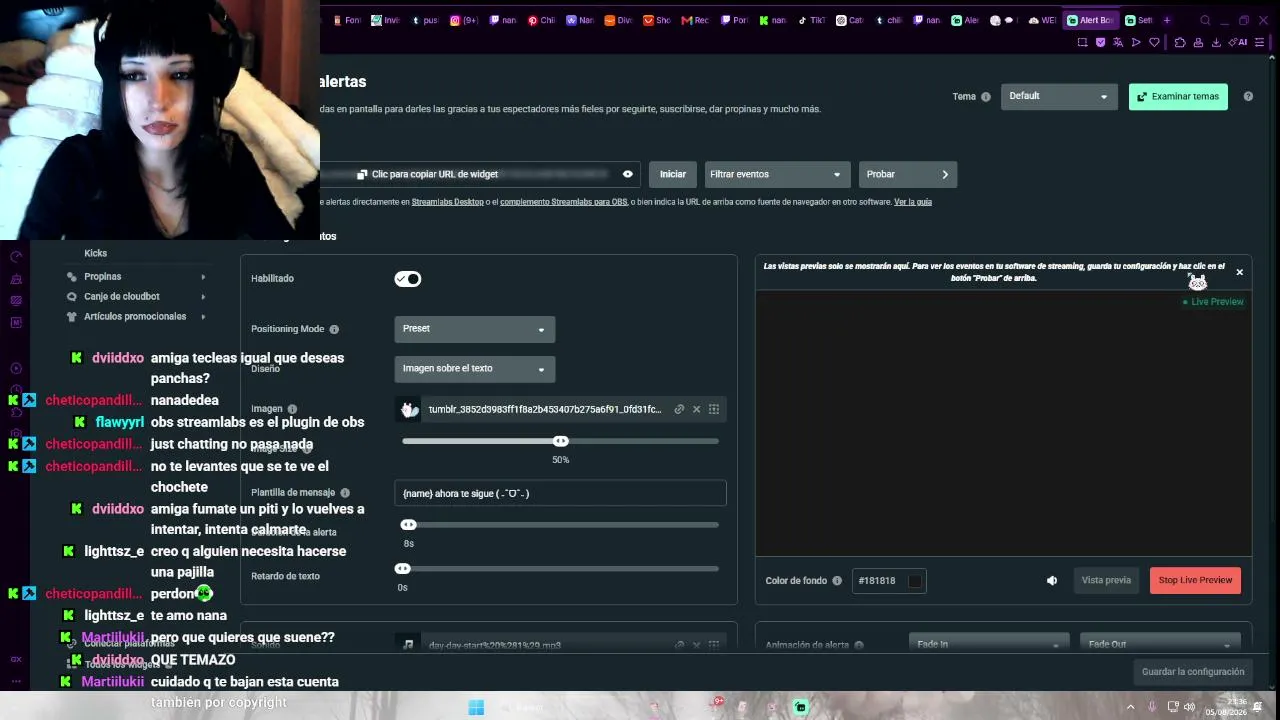This screenshot has height=720, width=1280.
Task: Click the link icon in Imagen row
Action: (x=679, y=409)
